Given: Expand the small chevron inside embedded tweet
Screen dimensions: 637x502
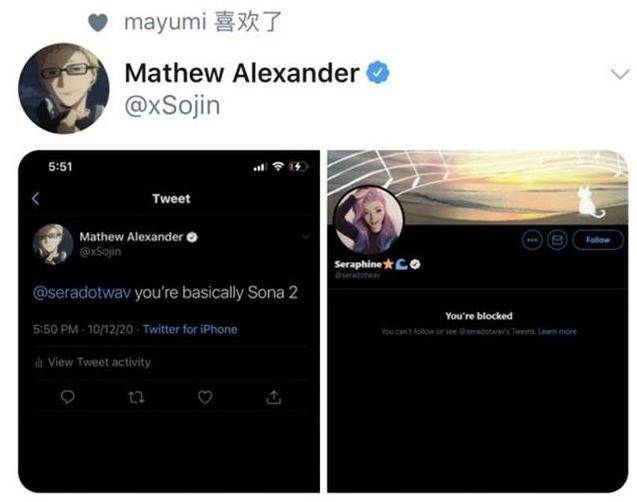Looking at the screenshot, I should (x=306, y=236).
